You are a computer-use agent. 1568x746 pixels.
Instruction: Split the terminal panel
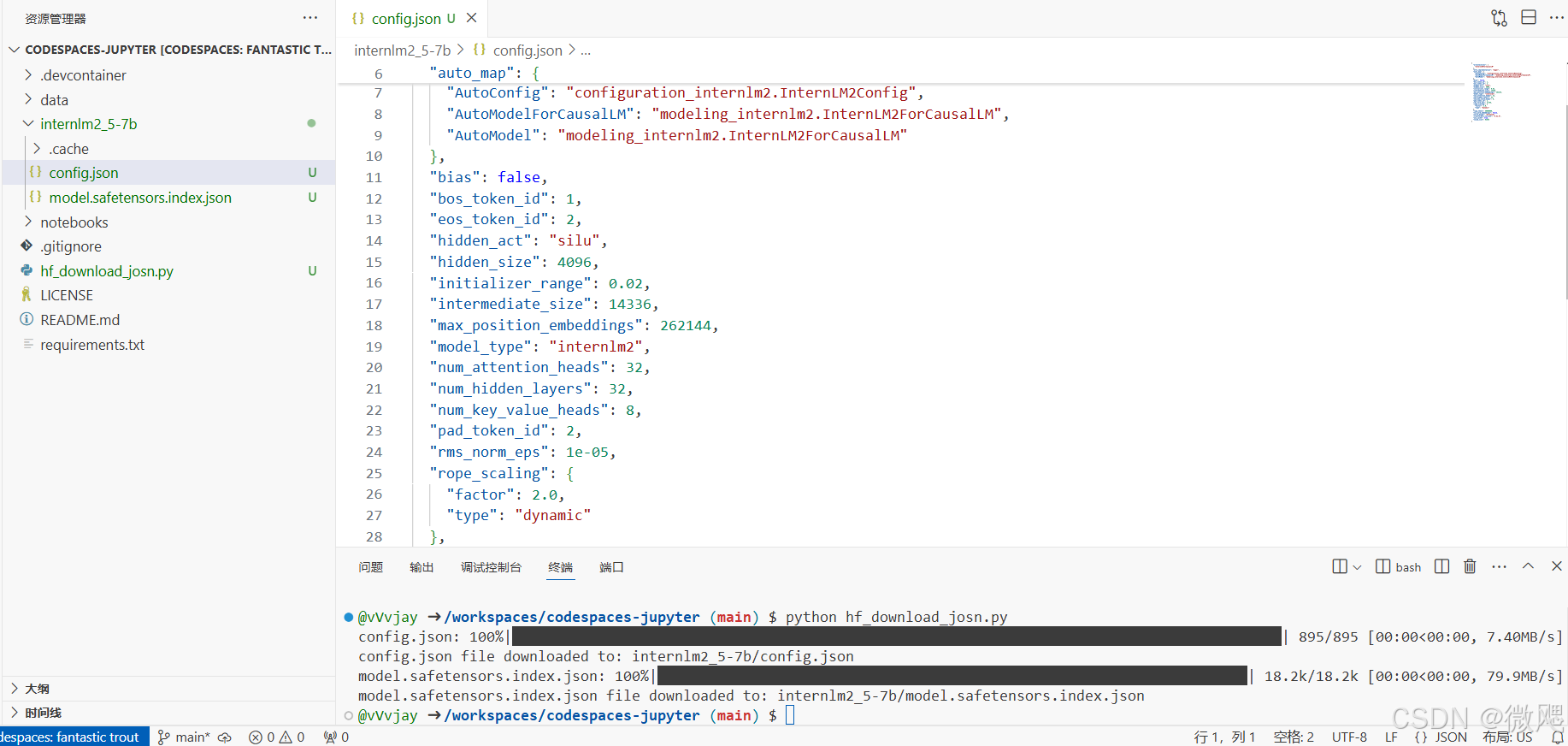coord(1442,566)
